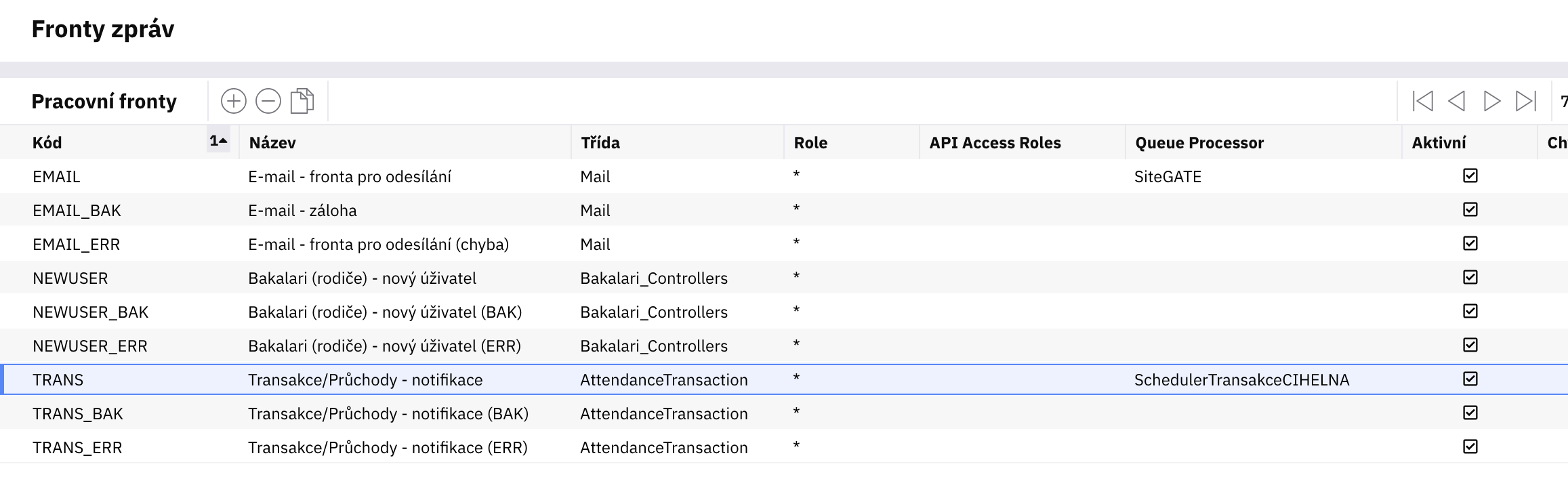Jump to the last record

tap(1526, 102)
